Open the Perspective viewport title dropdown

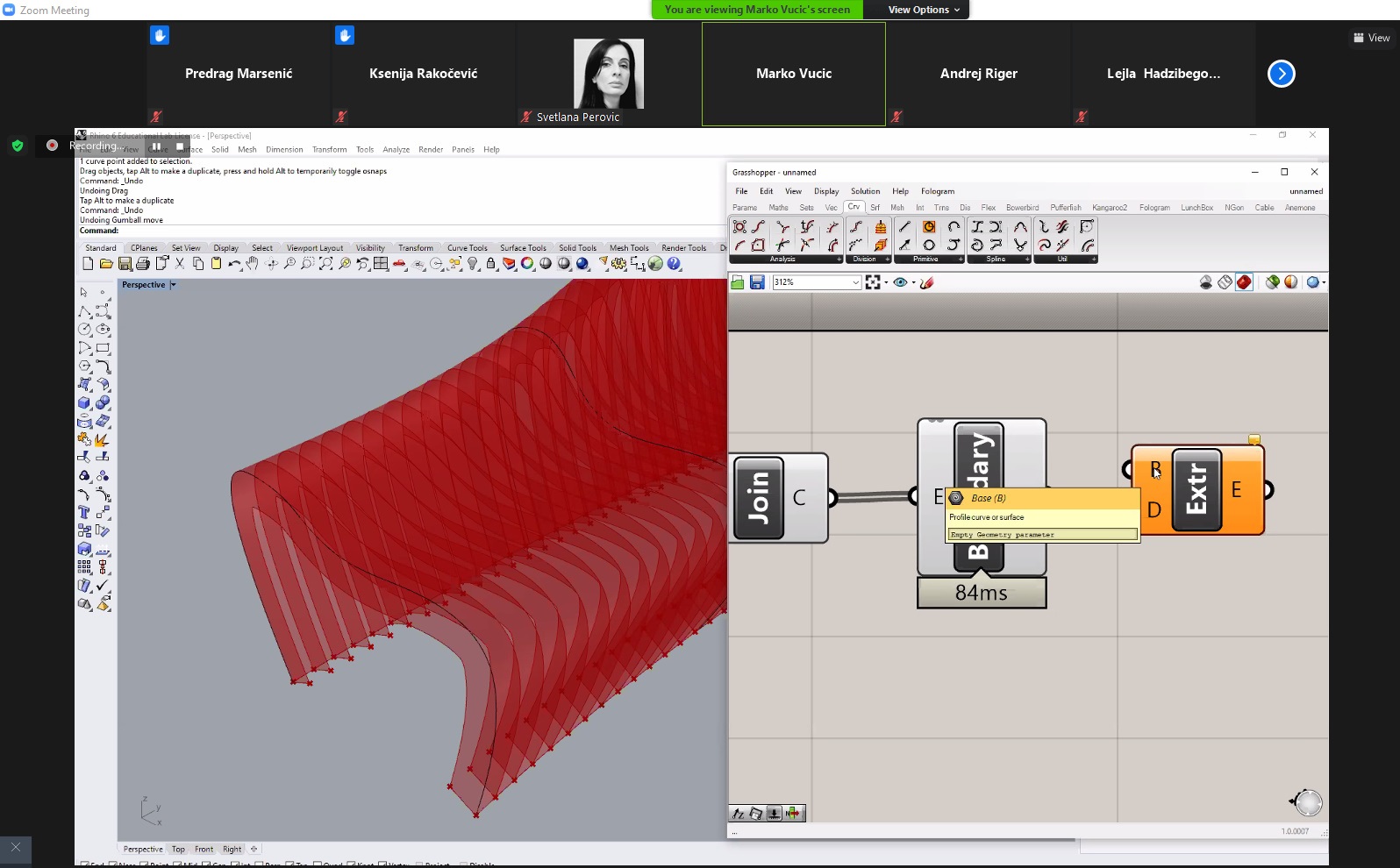point(173,285)
